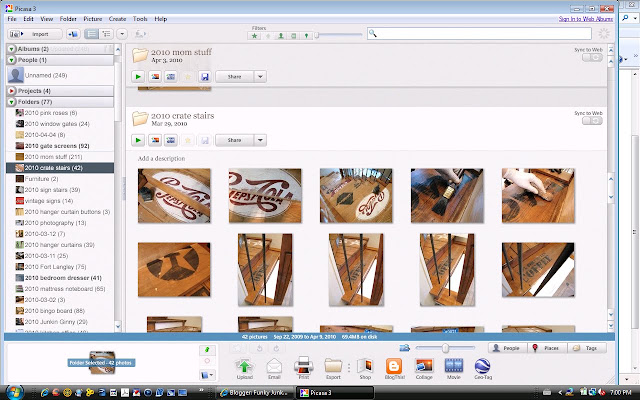Launch the Movie maker icon
Viewport: 640px width, 400px height.
point(453,366)
